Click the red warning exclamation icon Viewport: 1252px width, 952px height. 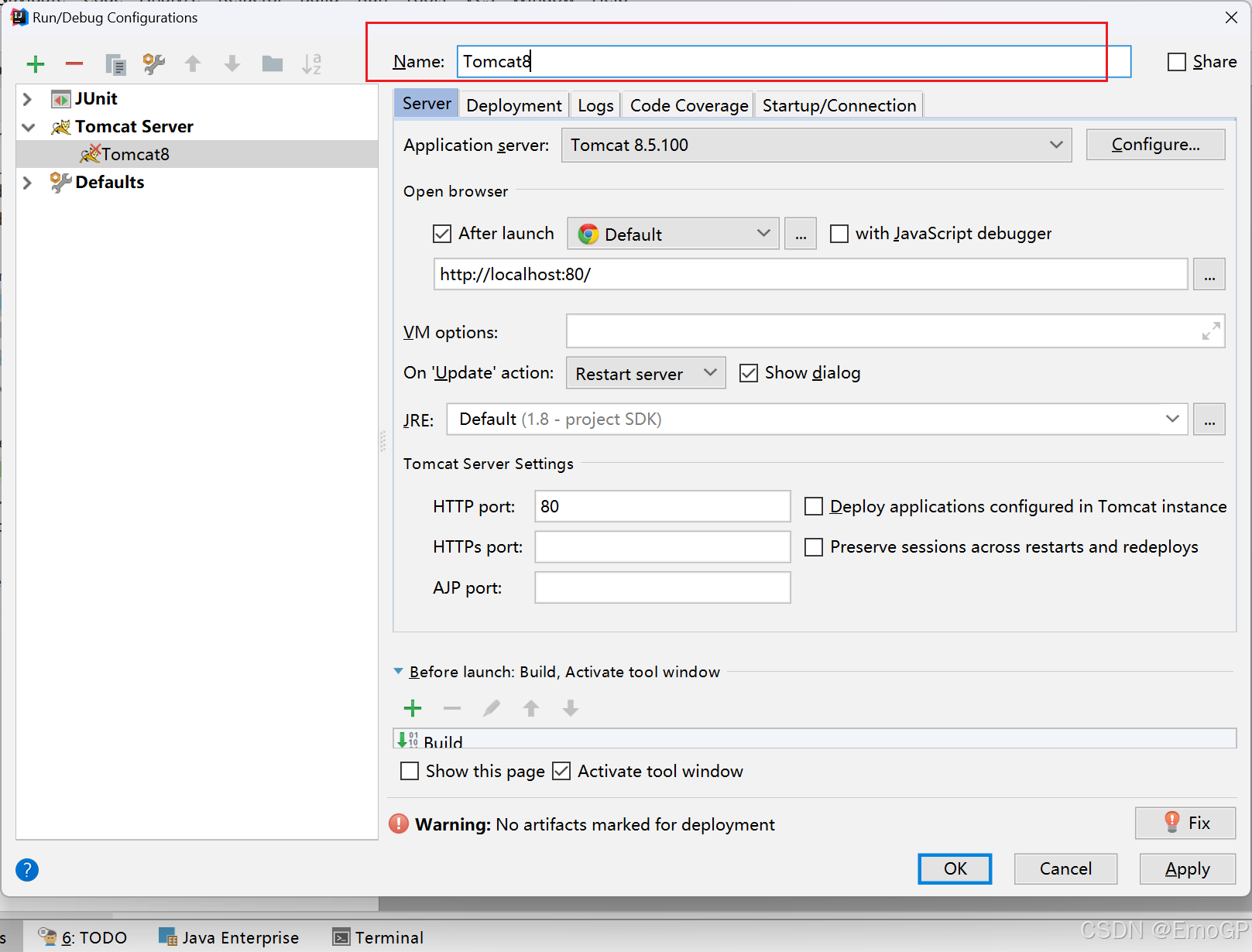(x=399, y=824)
